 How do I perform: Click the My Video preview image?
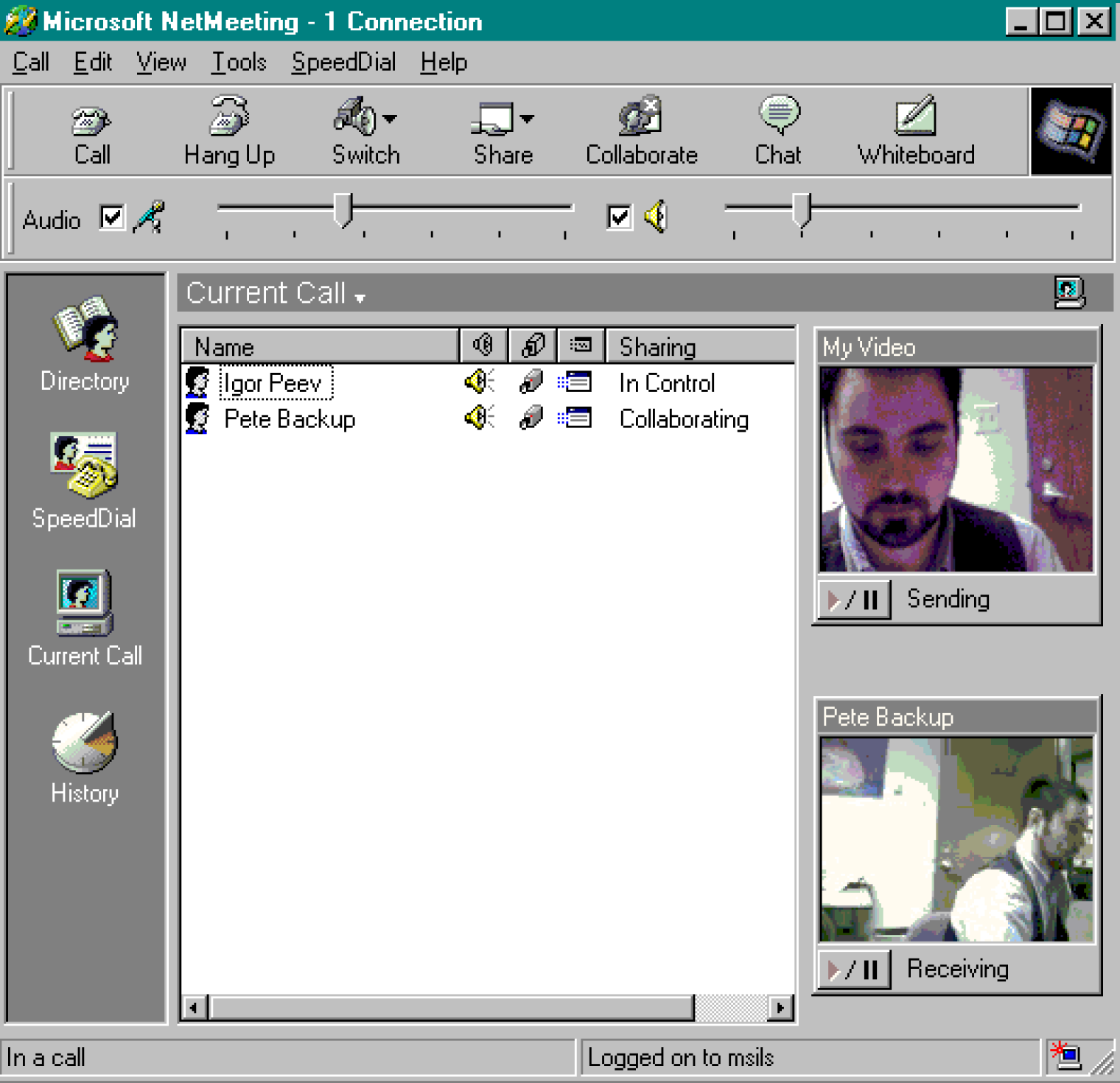[x=956, y=469]
